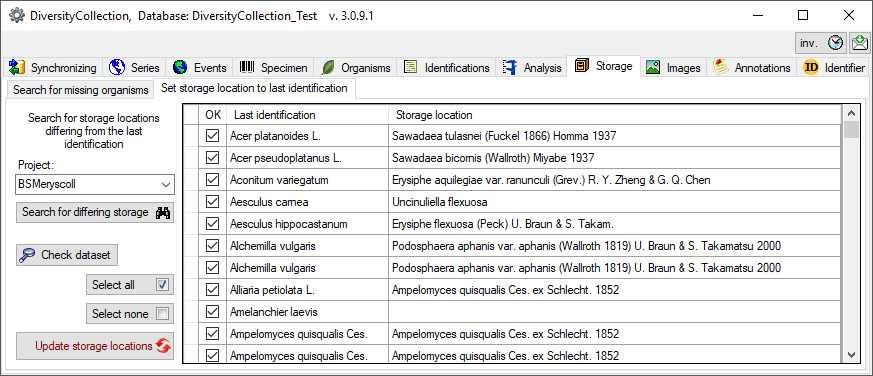Click the Check dataset button
873x376 pixels.
pos(67,255)
